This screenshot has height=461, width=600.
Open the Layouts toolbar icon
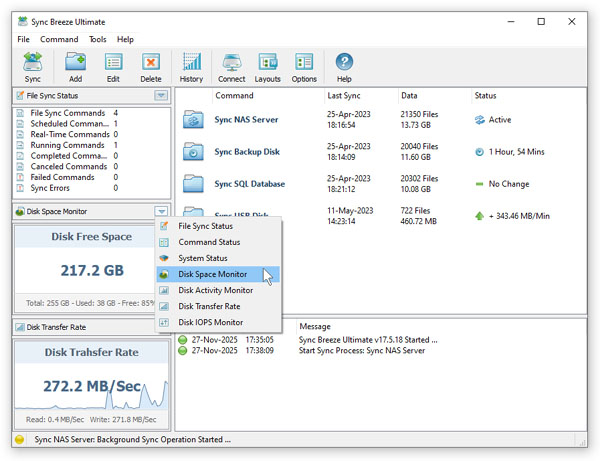pyautogui.click(x=267, y=62)
